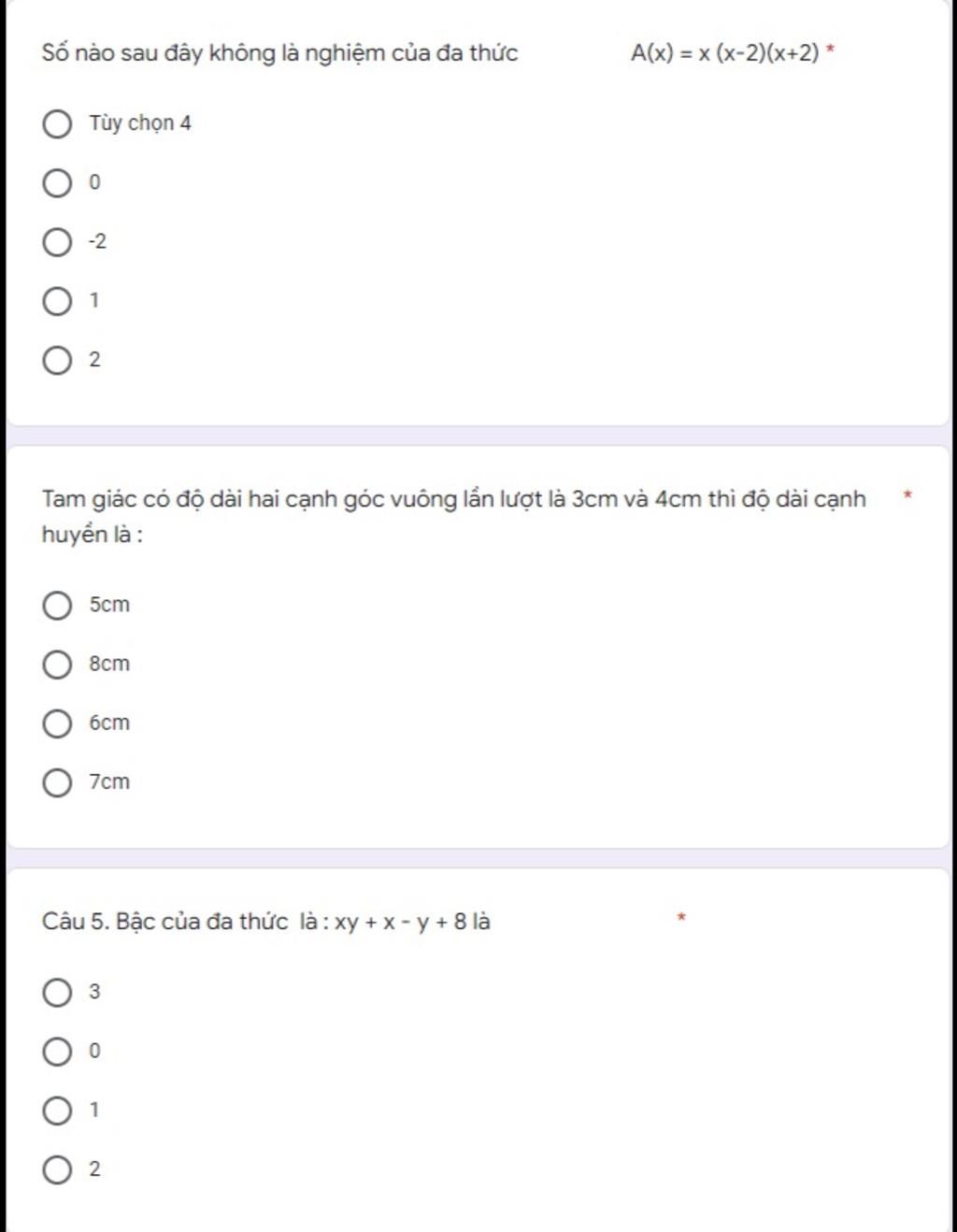Viewport: 957px width, 1232px height.
Task: Pick 1 as the degree in Câu 5
Action: pyautogui.click(x=57, y=1110)
